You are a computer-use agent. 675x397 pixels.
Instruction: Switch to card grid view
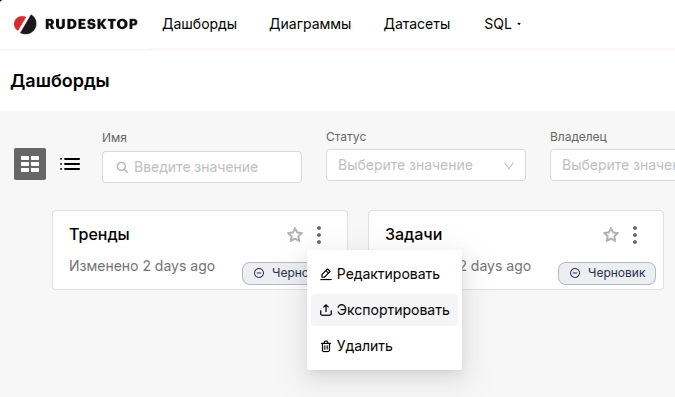[30, 164]
